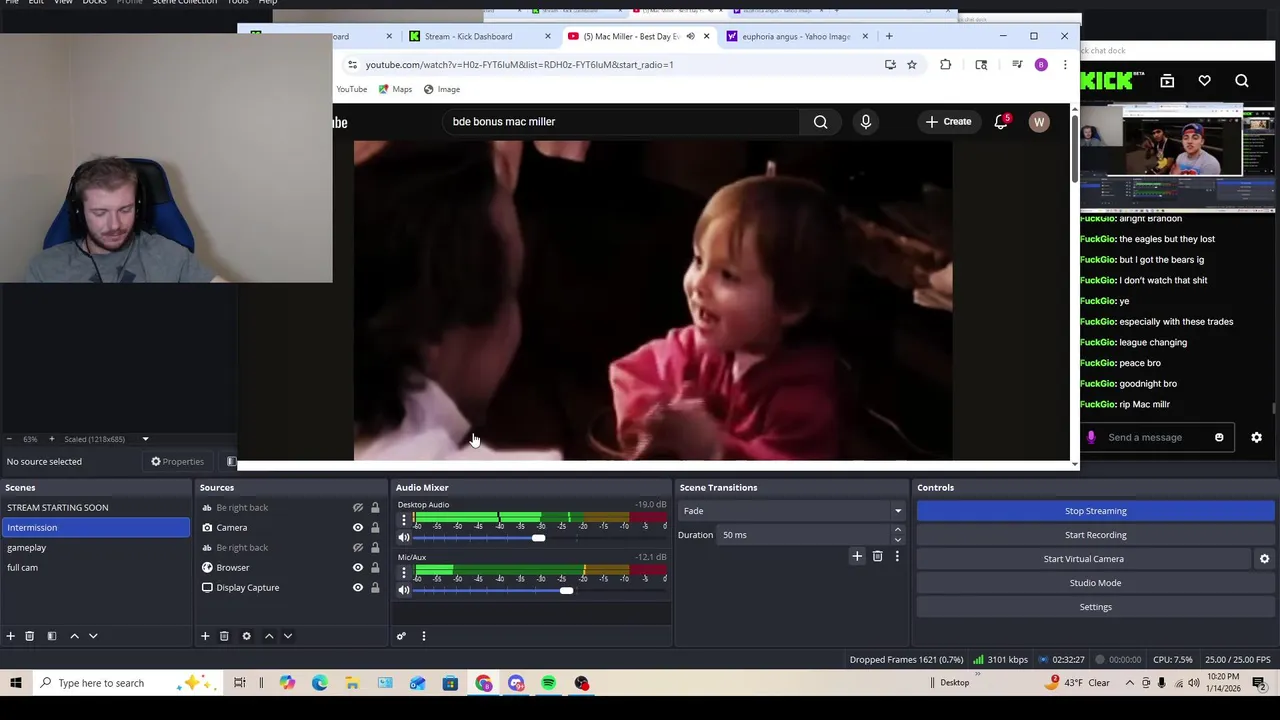The width and height of the screenshot is (1280, 720).
Task: Increase the transition Duration using the stepper
Action: click(x=897, y=530)
